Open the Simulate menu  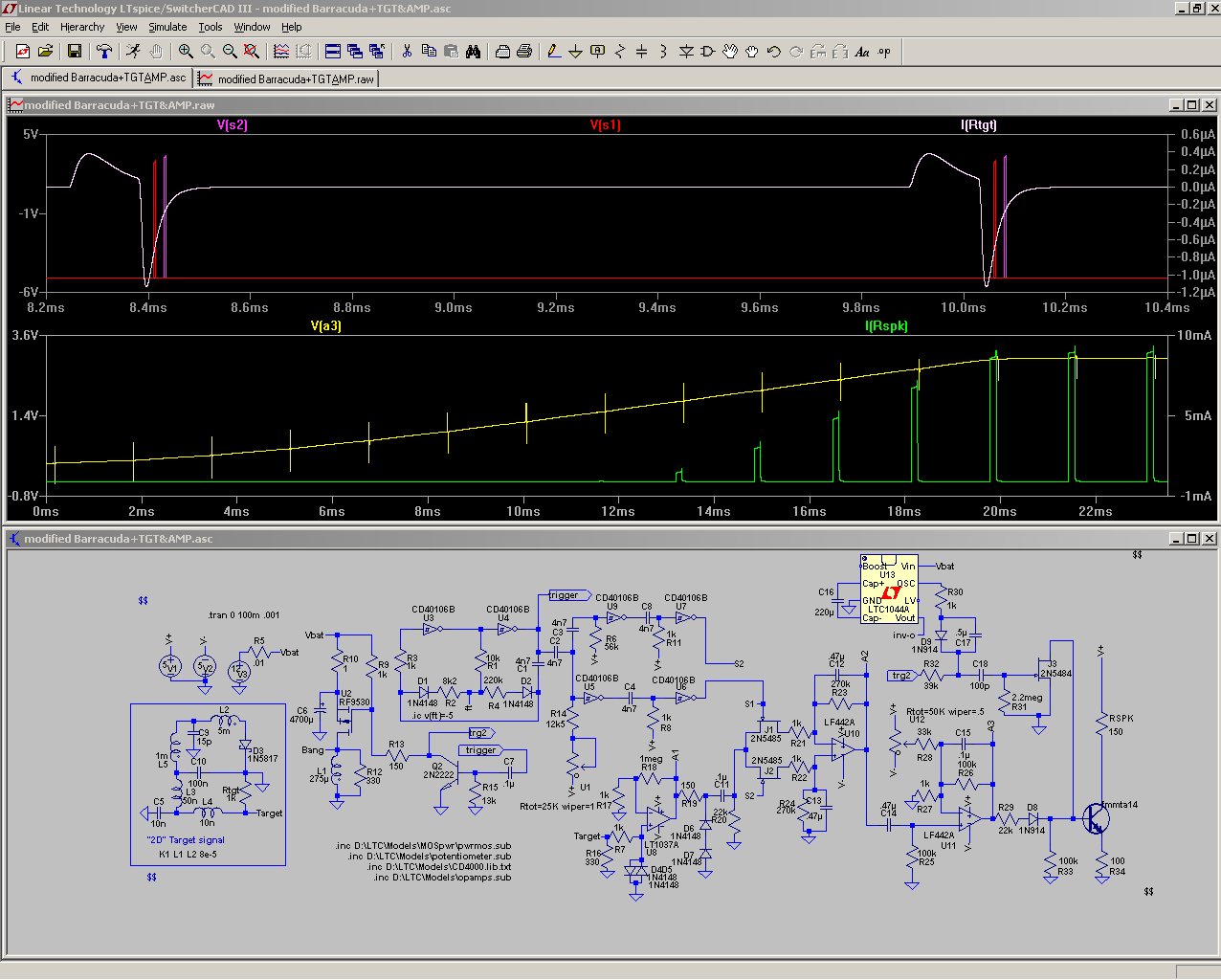pos(167,27)
